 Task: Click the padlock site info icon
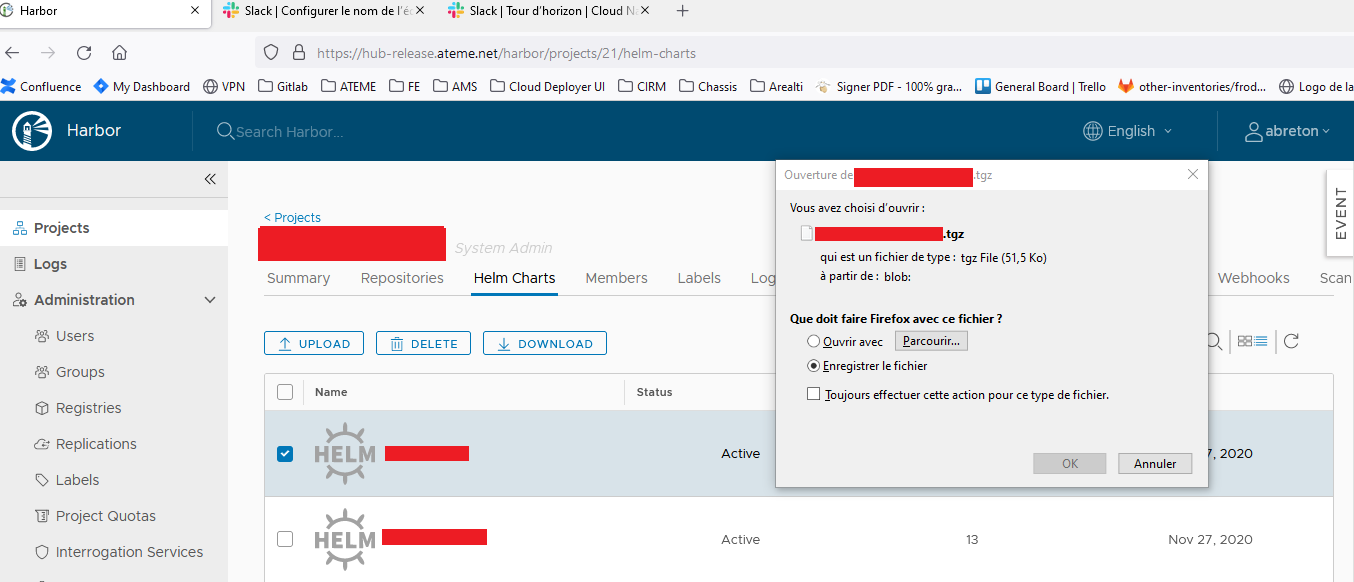[297, 53]
